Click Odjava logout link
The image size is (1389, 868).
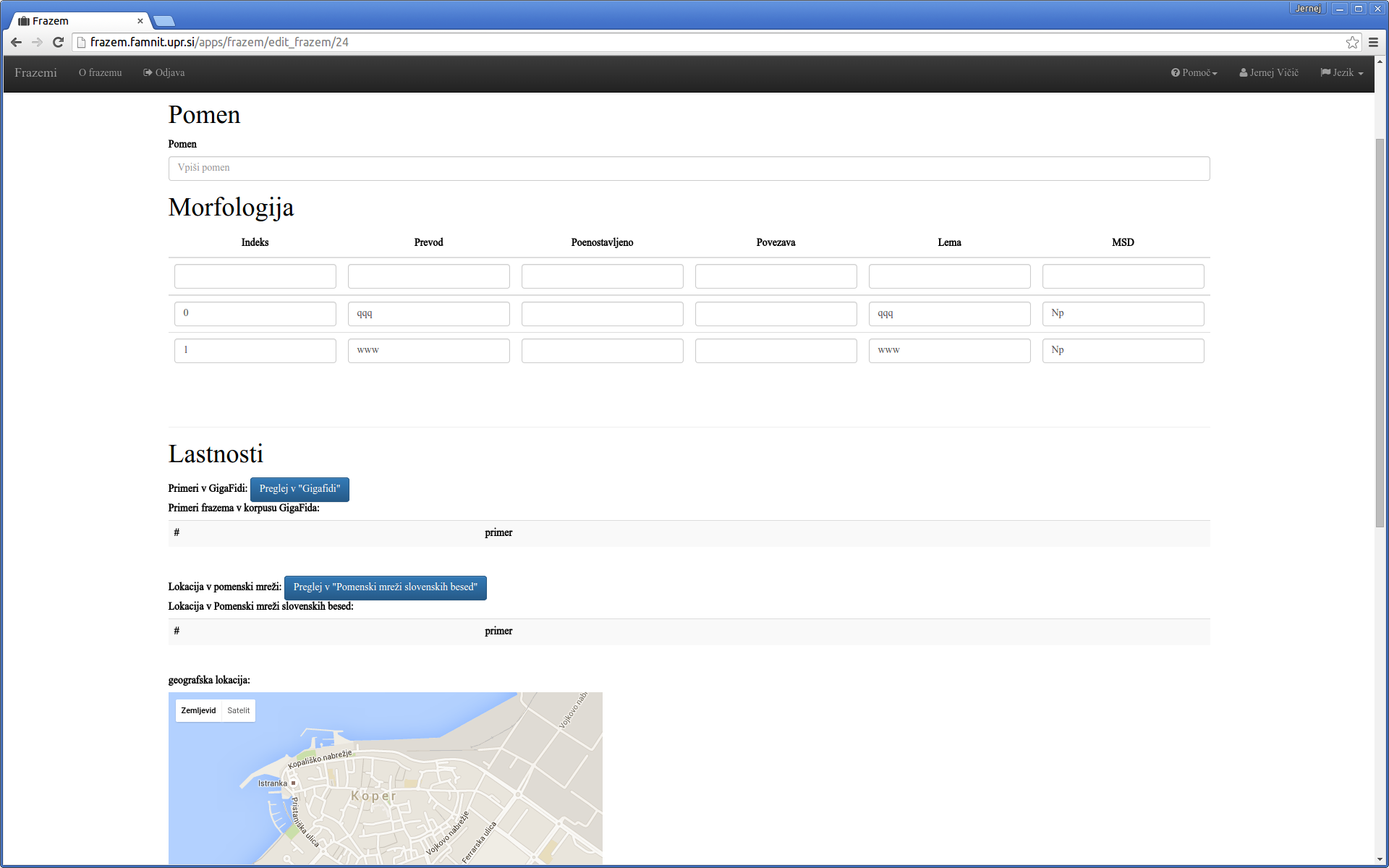(164, 73)
